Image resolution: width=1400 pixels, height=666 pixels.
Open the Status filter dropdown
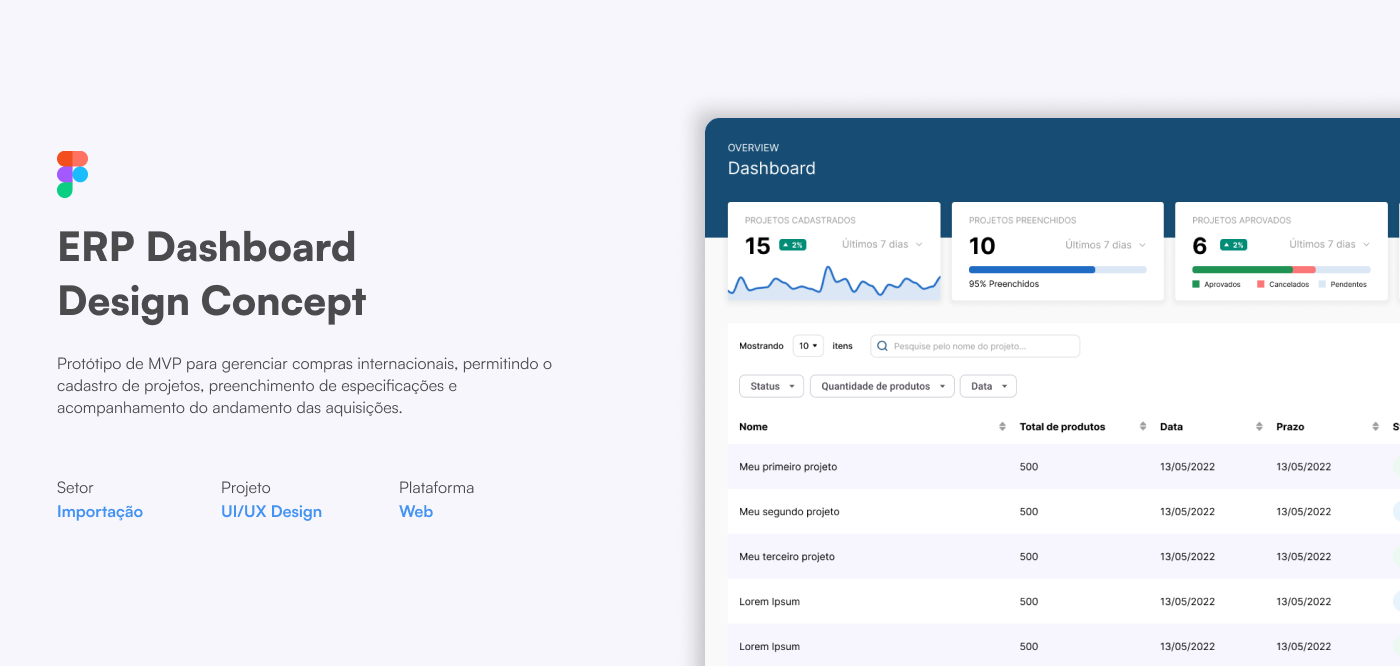(x=771, y=386)
